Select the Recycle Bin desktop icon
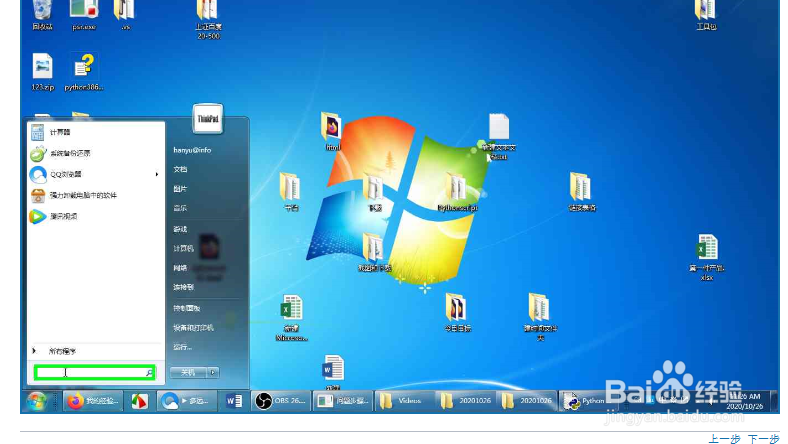The height and width of the screenshot is (444, 788). pos(42,15)
